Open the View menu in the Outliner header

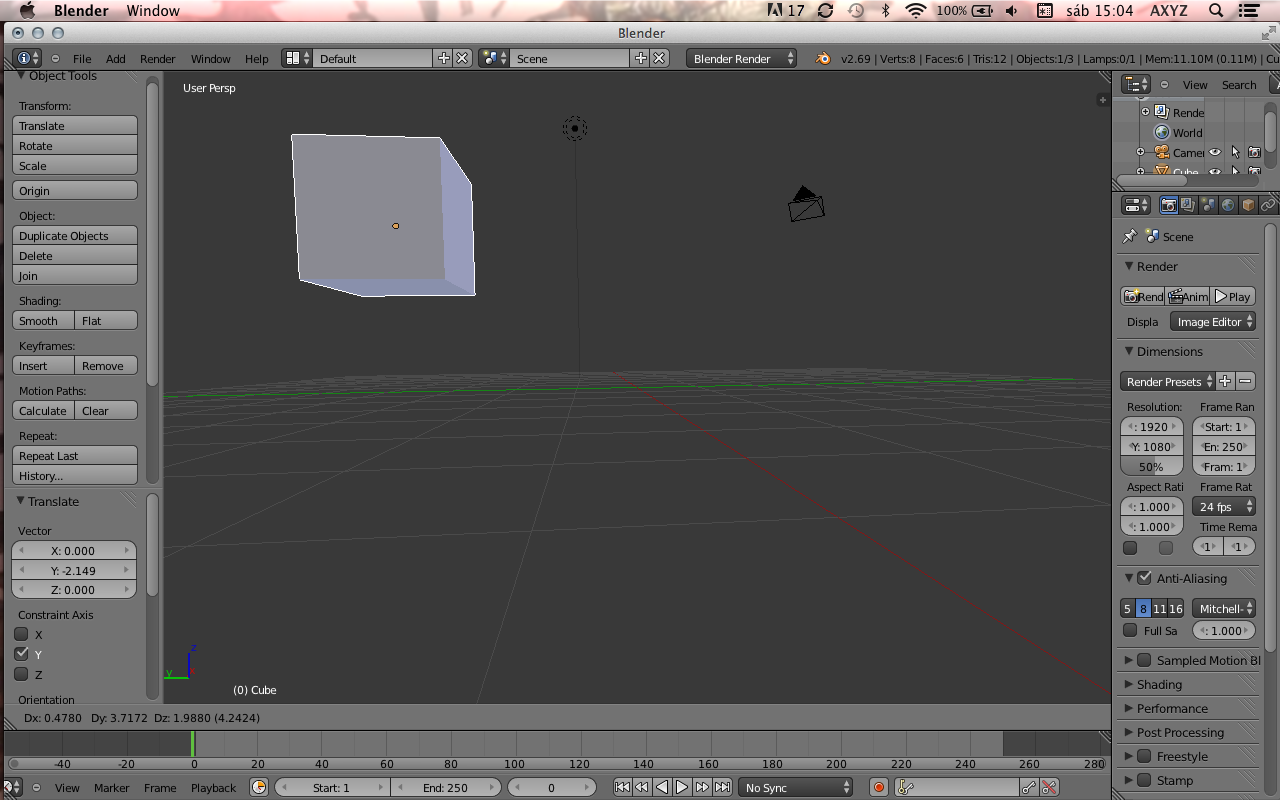pos(1195,85)
